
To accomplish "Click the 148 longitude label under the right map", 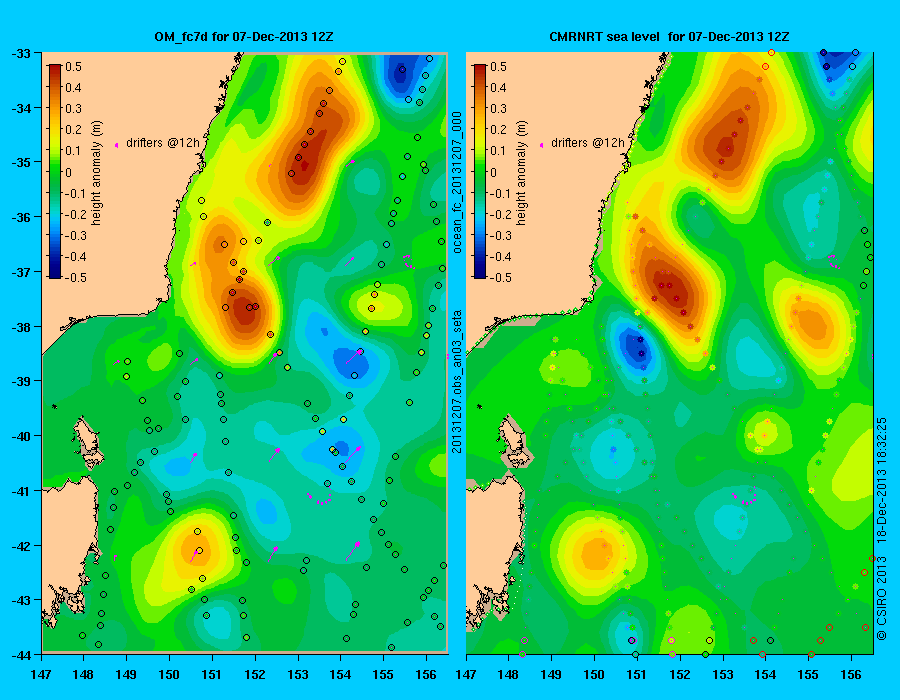I will pyautogui.click(x=509, y=675).
